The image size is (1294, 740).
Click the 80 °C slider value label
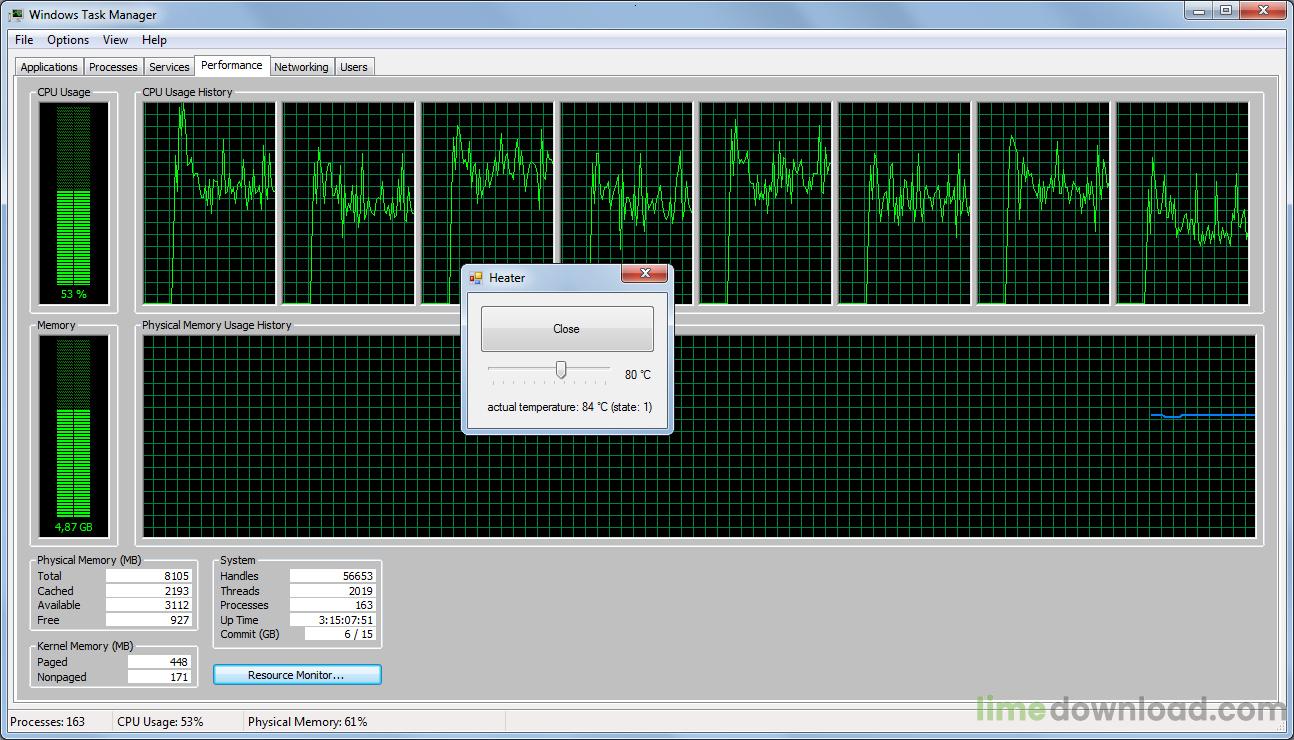pyautogui.click(x=638, y=375)
